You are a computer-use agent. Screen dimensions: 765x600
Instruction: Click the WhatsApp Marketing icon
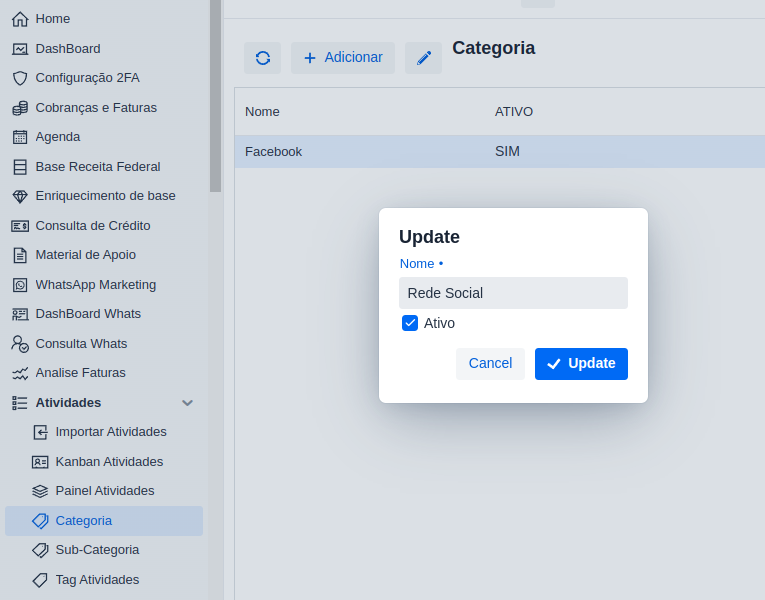20,285
